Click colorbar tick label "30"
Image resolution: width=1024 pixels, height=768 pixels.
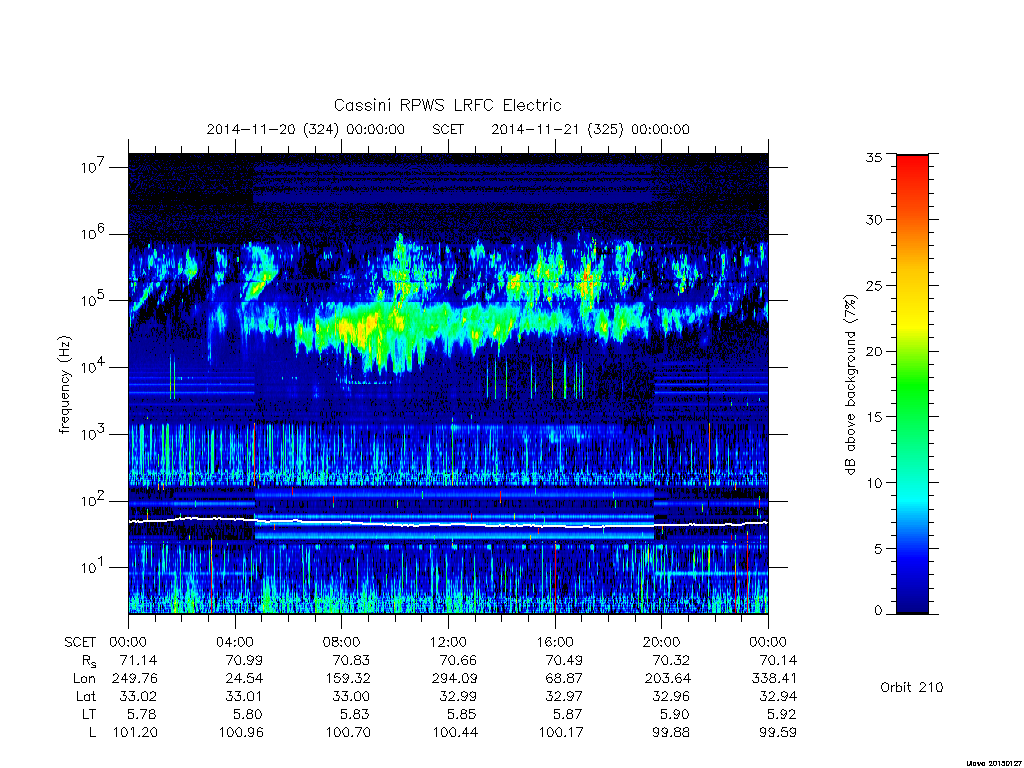pyautogui.click(x=874, y=220)
